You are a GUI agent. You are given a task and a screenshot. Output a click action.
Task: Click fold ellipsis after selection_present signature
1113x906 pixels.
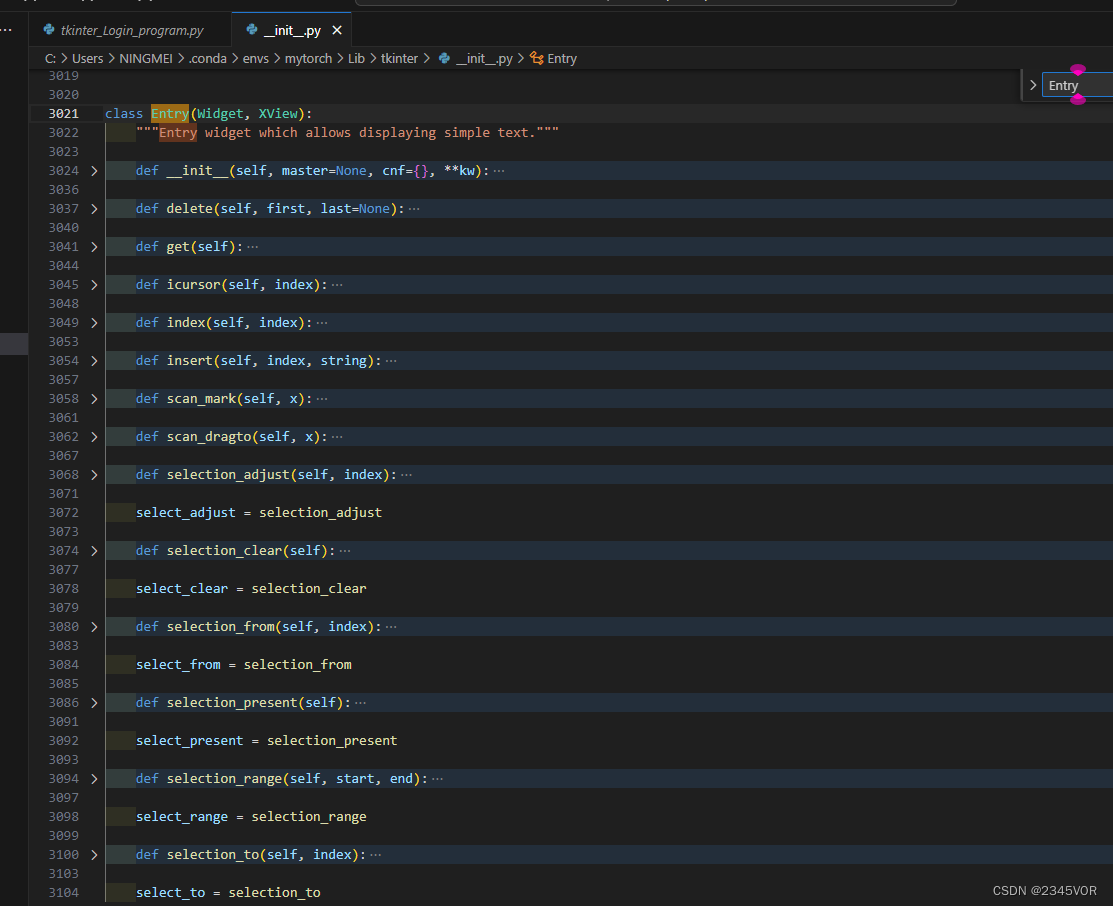361,702
